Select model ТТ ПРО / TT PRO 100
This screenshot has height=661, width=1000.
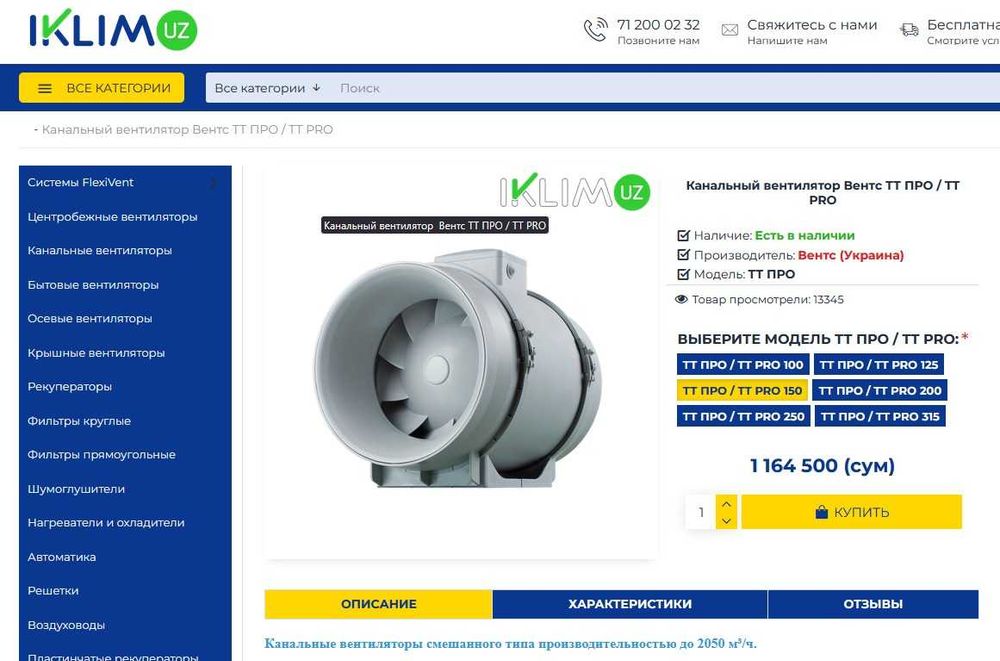(743, 365)
